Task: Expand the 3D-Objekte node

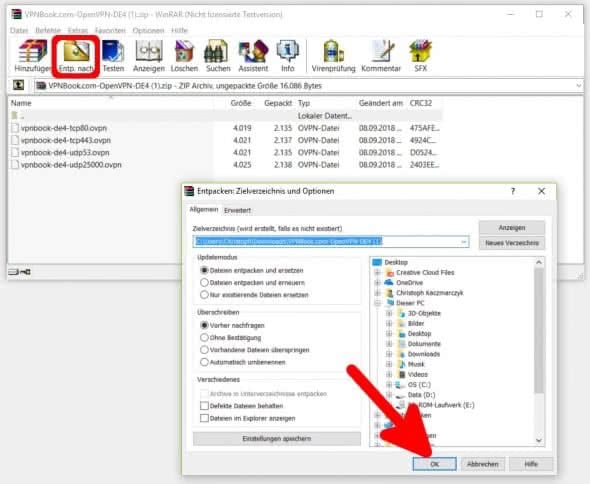Action: coord(389,313)
